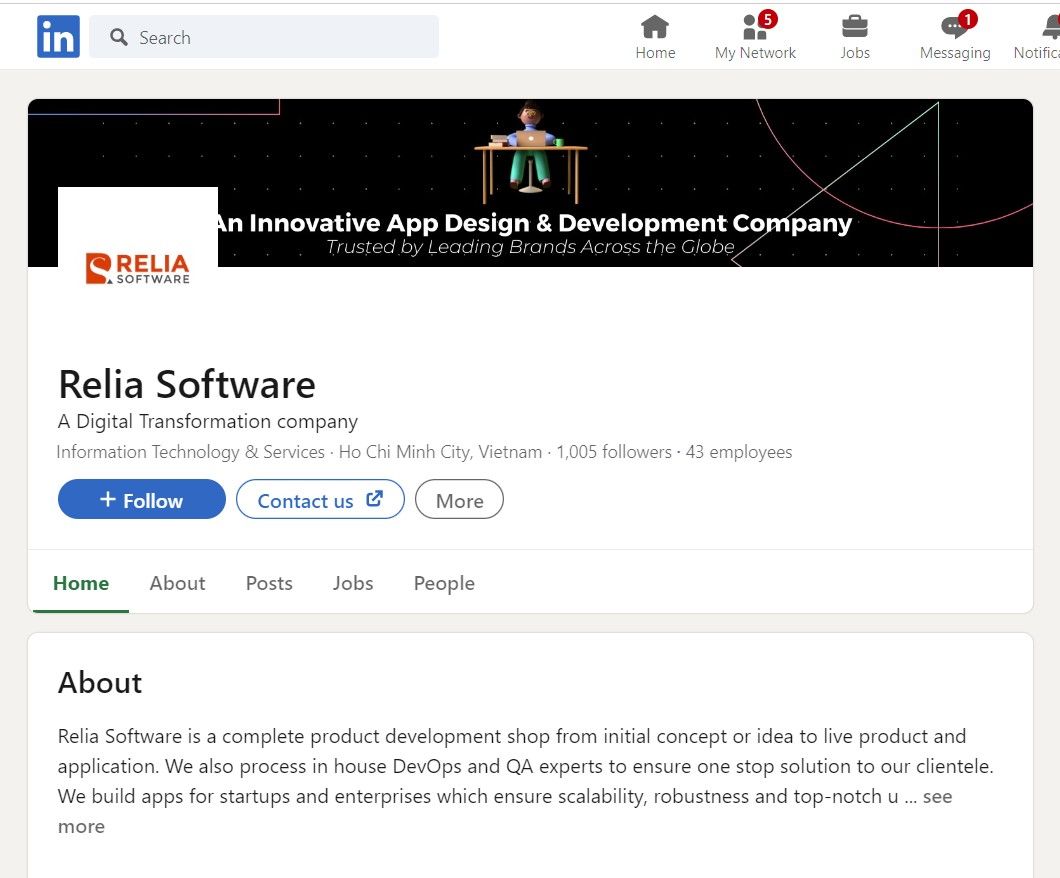Click the LinkedIn logo icon
Image resolution: width=1060 pixels, height=878 pixels.
[58, 36]
